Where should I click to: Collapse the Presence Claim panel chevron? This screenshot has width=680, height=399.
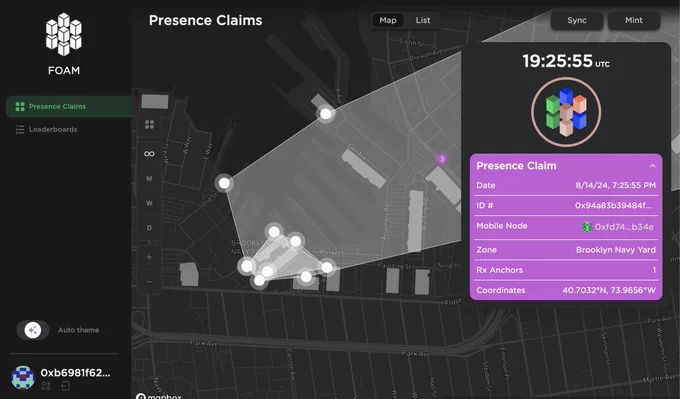tap(652, 166)
